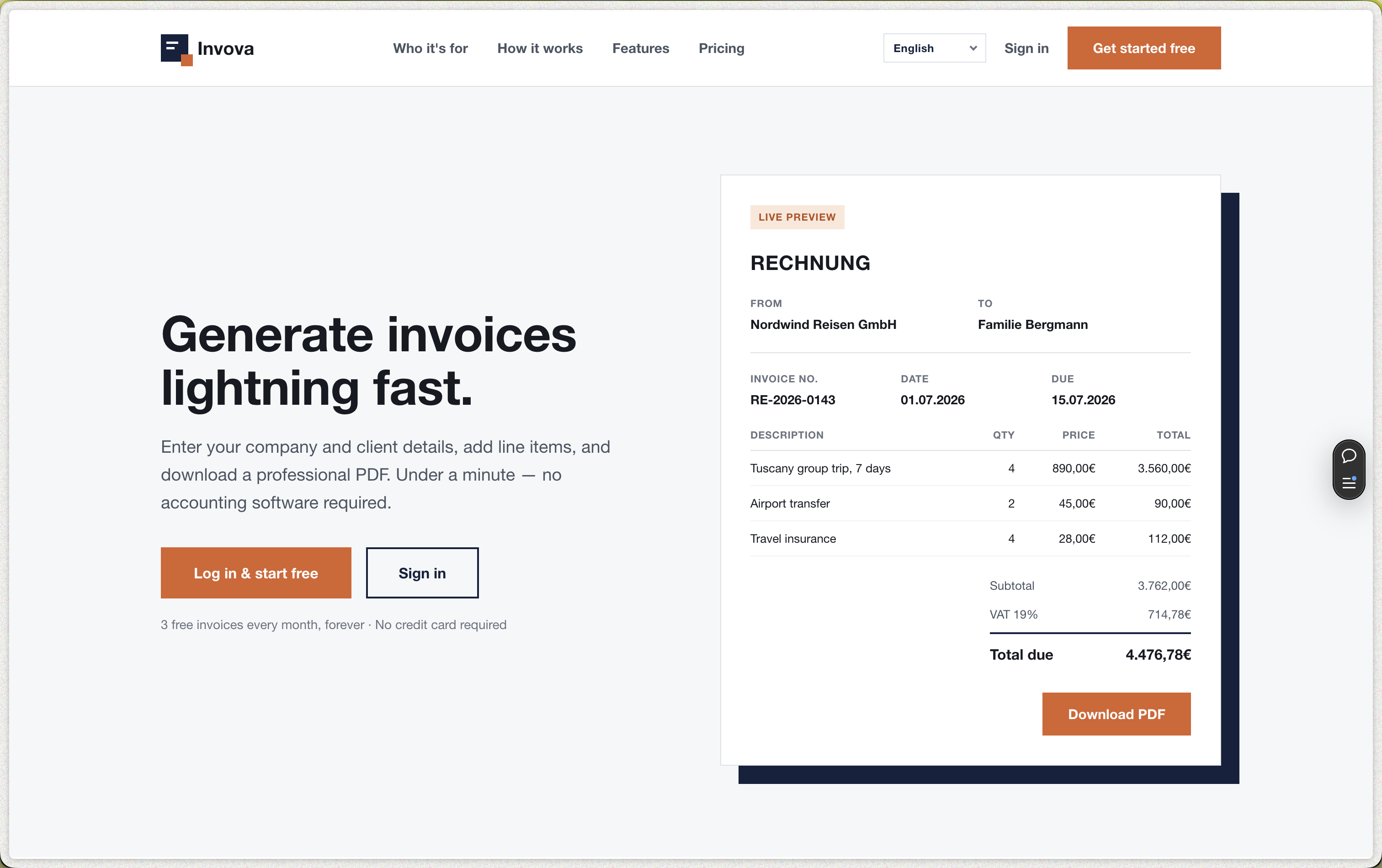This screenshot has width=1382, height=868.
Task: Open Pricing from the top navigation
Action: [722, 48]
